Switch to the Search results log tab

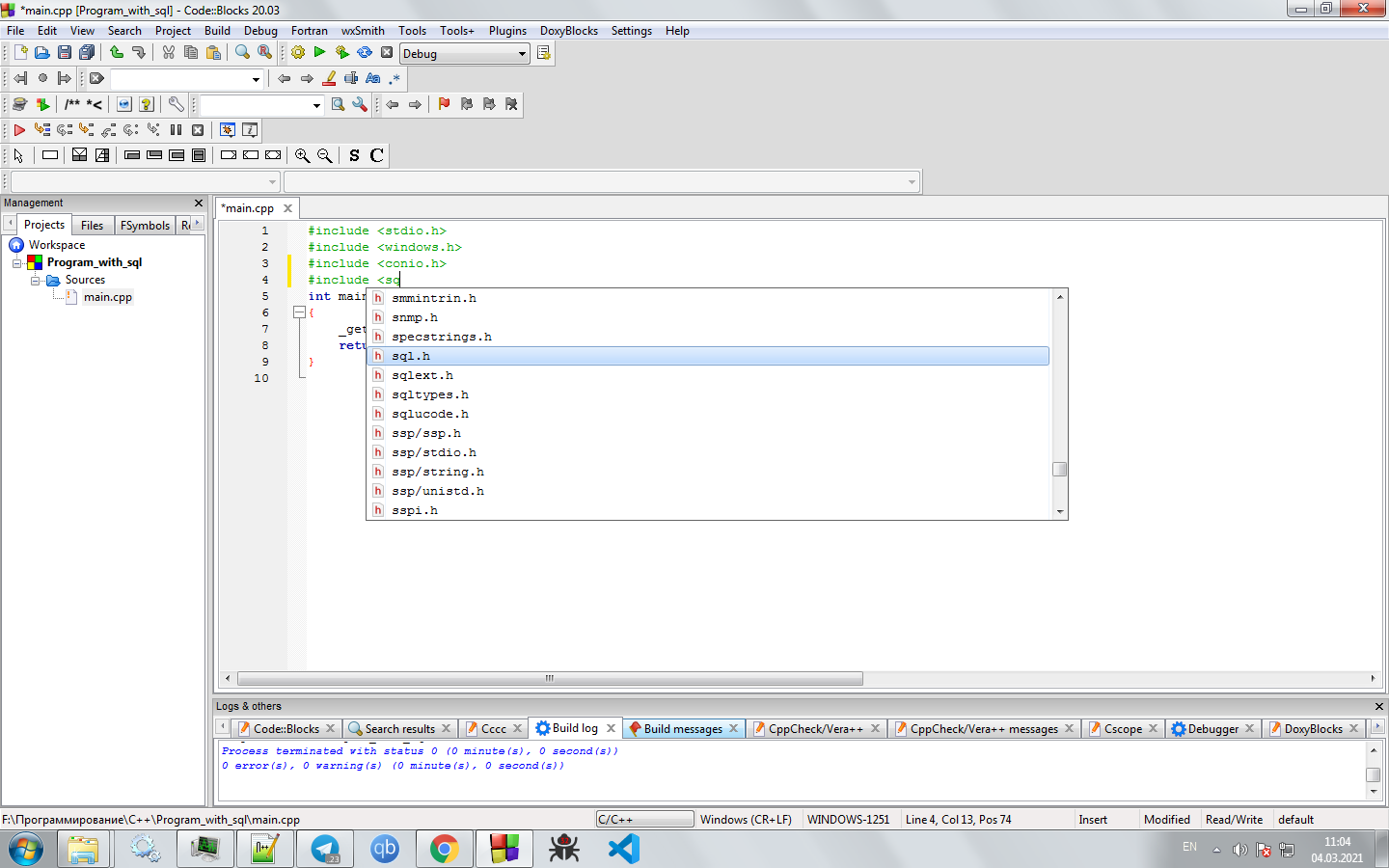pos(400,728)
